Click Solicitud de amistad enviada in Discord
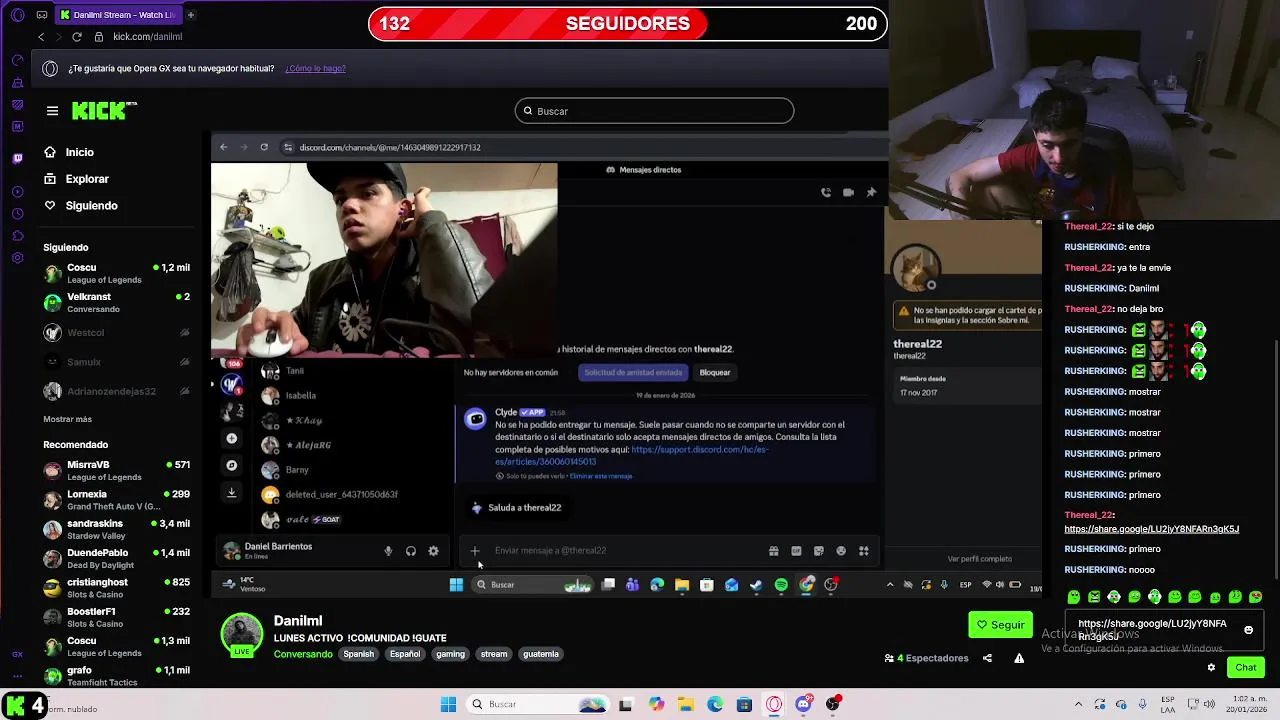This screenshot has width=1280, height=720. coord(633,372)
